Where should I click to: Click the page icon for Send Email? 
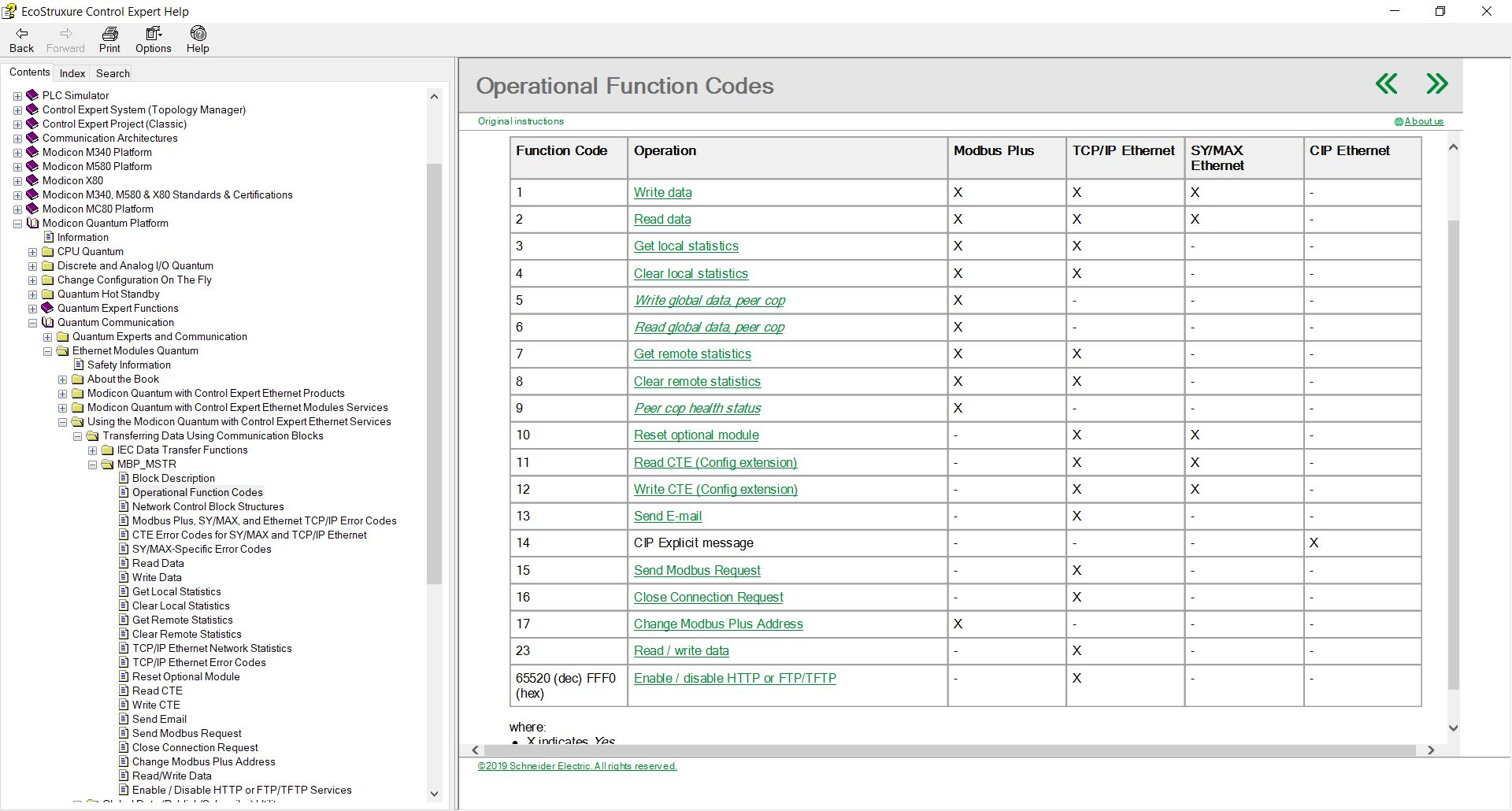click(124, 719)
